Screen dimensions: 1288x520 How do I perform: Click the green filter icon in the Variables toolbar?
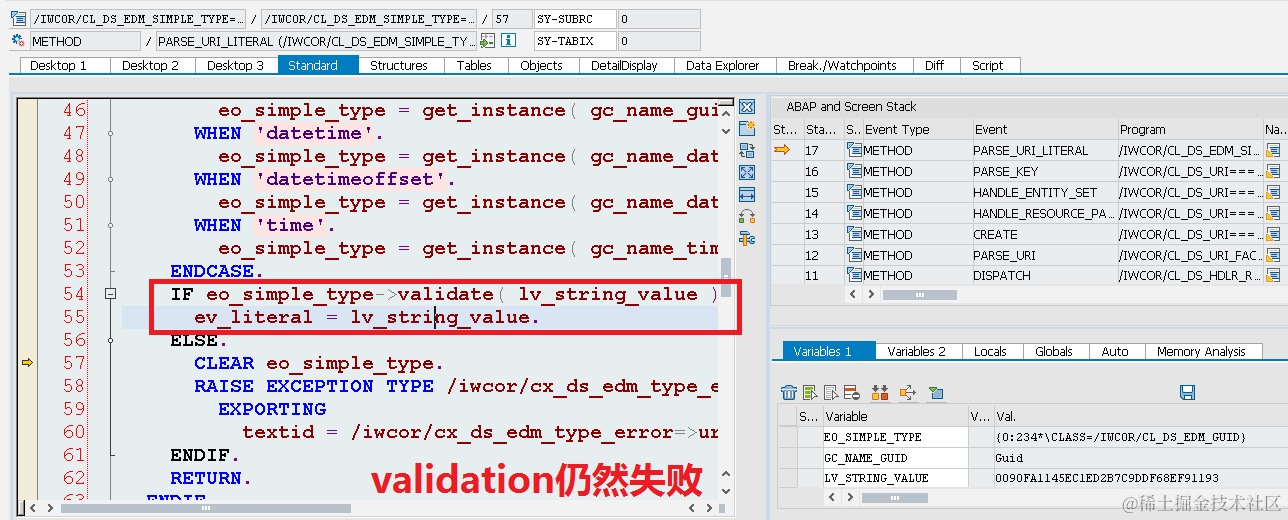(x=936, y=393)
